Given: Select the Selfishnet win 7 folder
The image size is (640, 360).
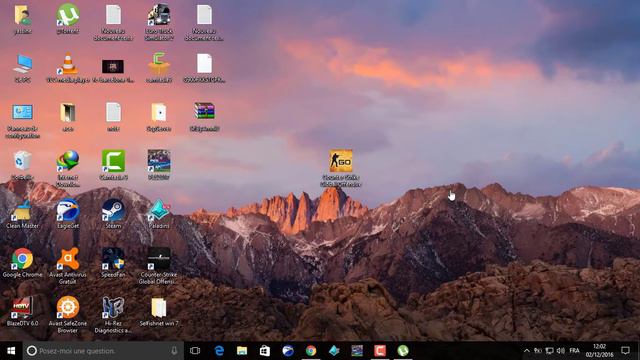Looking at the screenshot, I should pos(159,307).
